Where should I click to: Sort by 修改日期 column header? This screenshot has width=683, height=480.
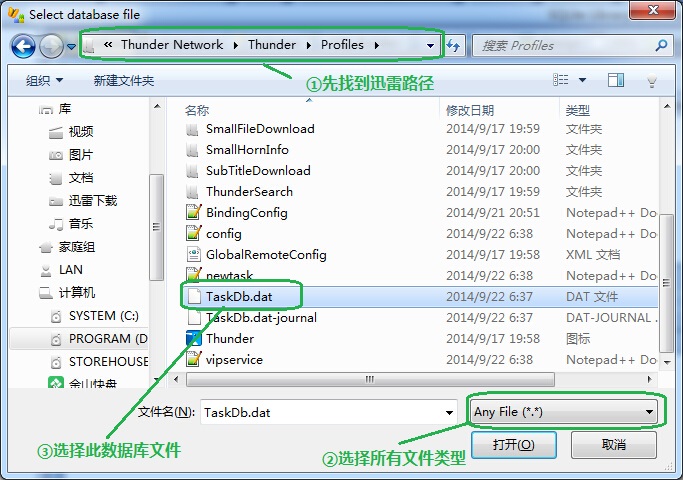(470, 111)
